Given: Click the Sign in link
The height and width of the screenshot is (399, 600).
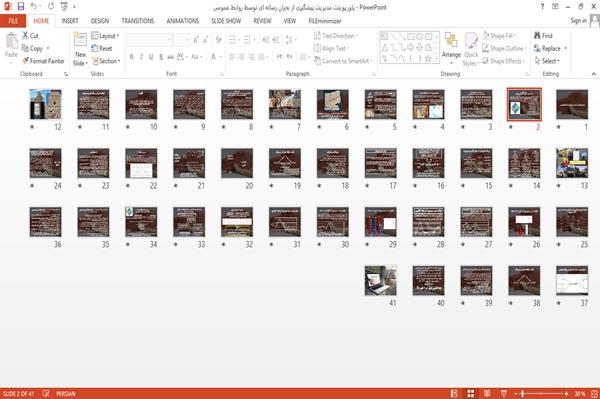Looking at the screenshot, I should click(x=578, y=21).
